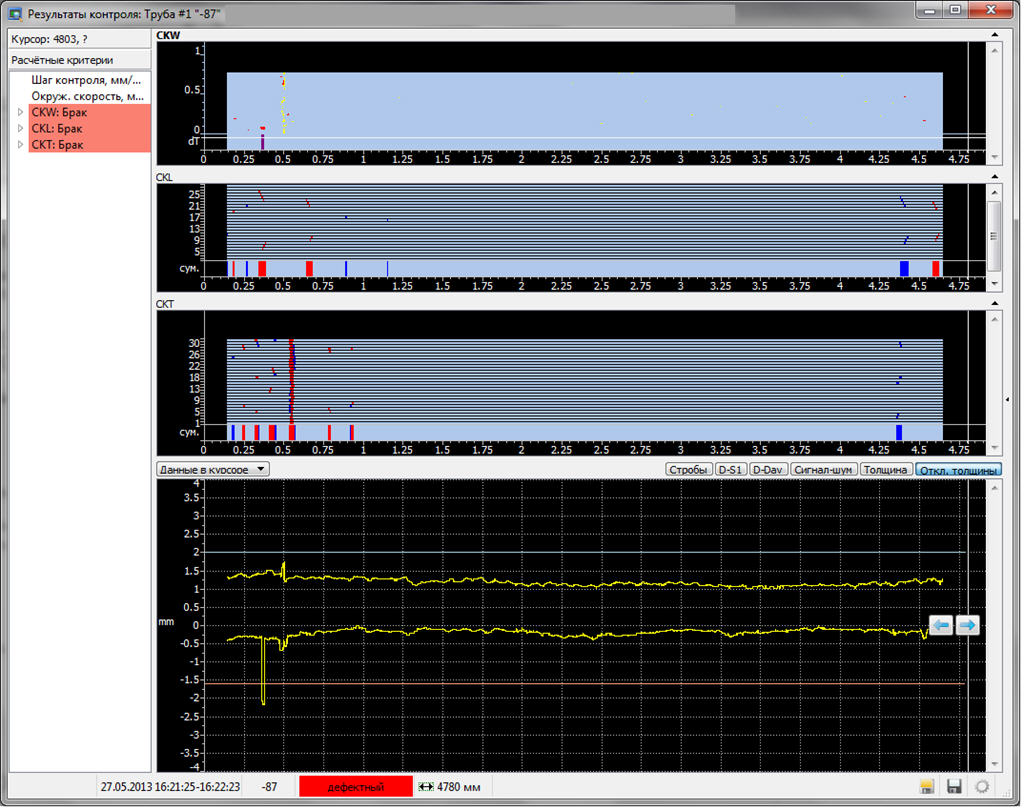Select the Окруж. скорость row
Image resolution: width=1024 pixels, height=810 pixels.
point(87,97)
